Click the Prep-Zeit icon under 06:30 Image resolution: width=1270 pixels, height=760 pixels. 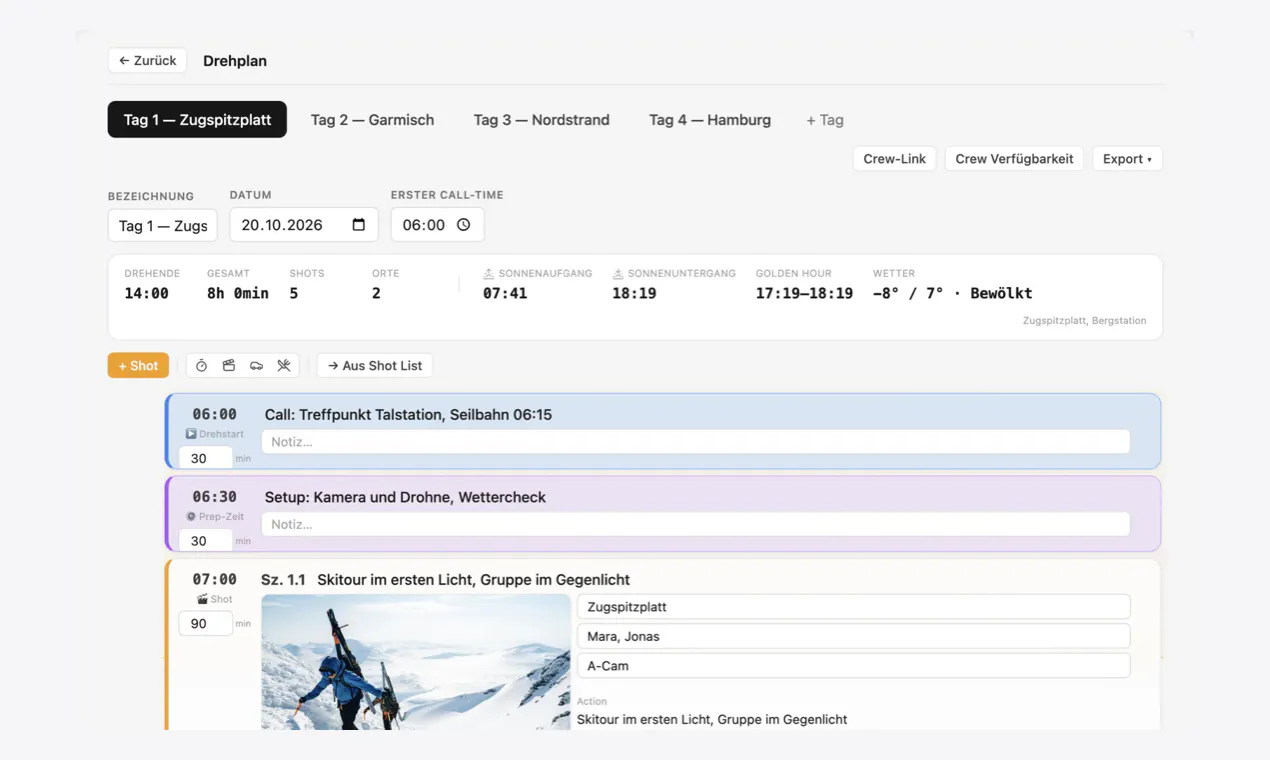pyautogui.click(x=191, y=517)
